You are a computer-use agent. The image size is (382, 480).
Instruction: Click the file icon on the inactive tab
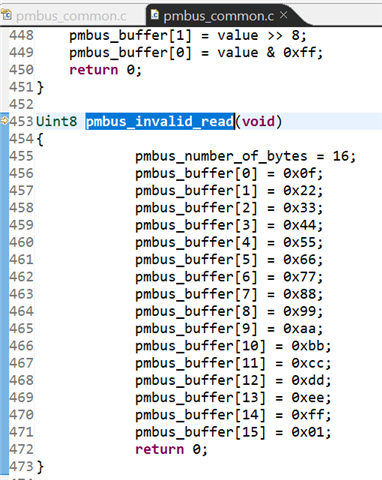7,15
